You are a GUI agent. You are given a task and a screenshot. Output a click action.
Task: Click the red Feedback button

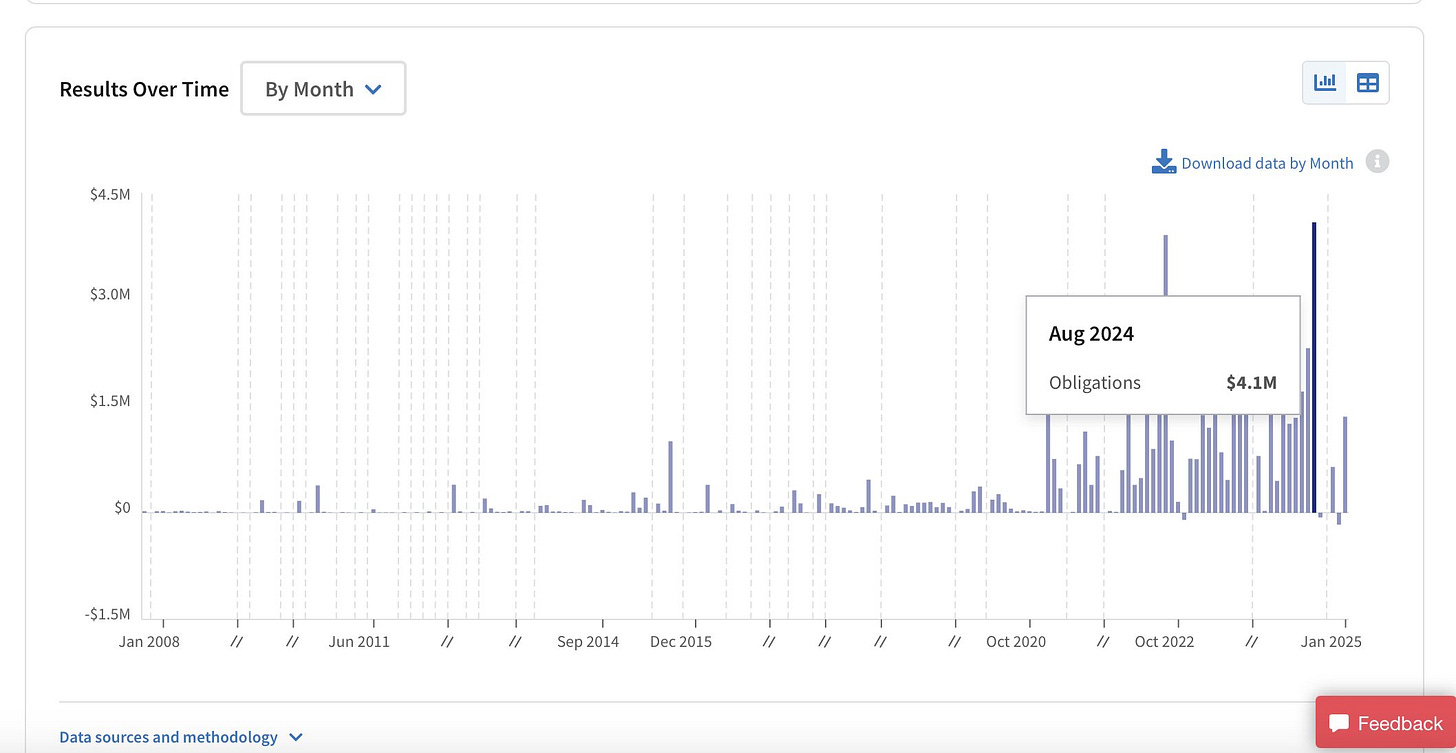coord(1385,723)
